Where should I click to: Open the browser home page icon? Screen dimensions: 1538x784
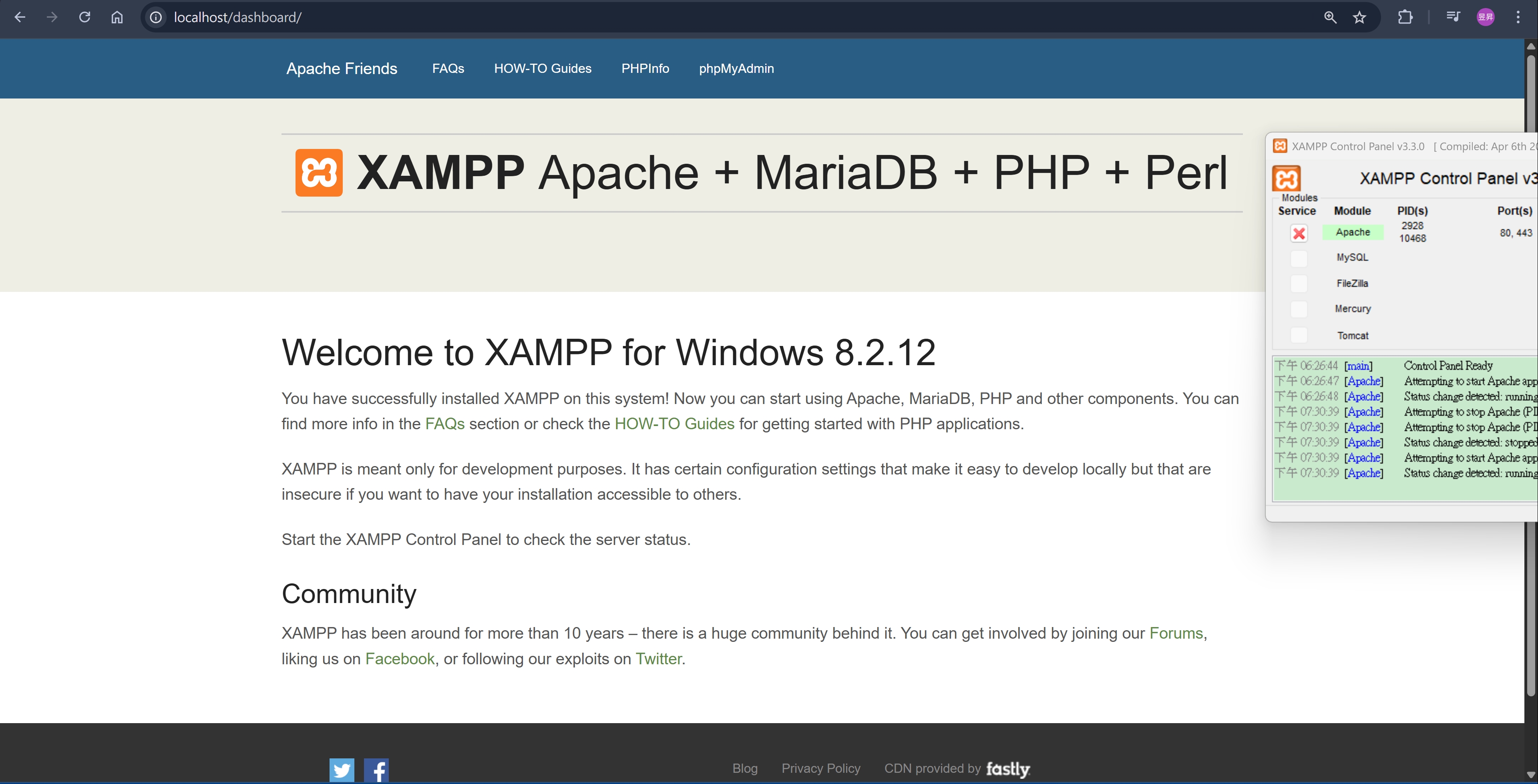(x=117, y=17)
